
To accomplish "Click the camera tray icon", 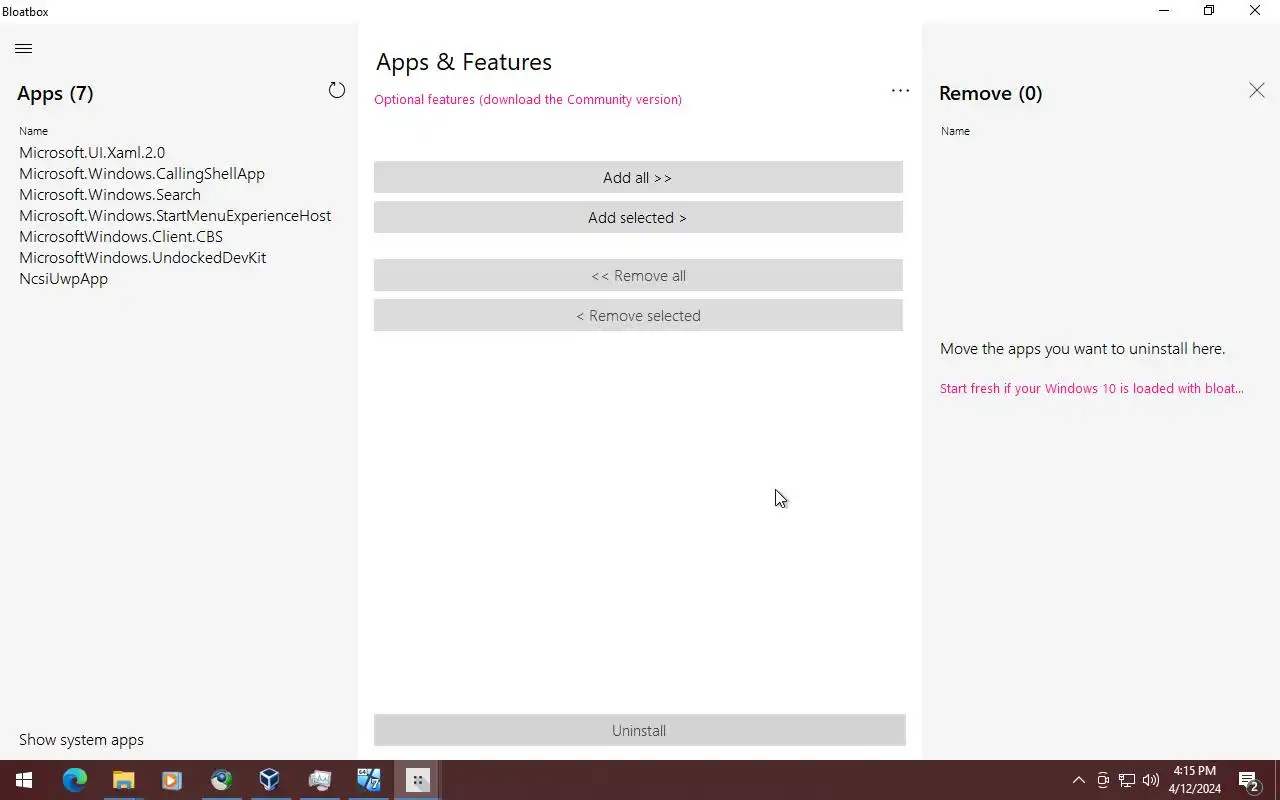I will point(1103,780).
